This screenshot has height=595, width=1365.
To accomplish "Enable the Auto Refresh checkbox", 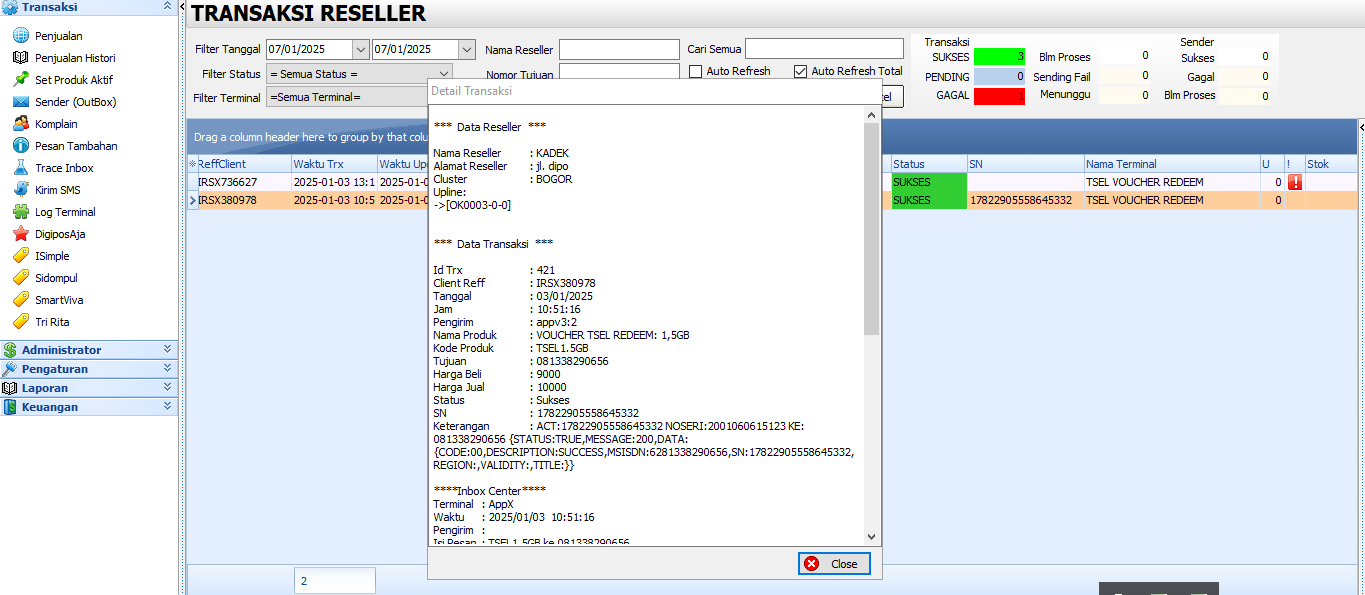I will point(694,69).
